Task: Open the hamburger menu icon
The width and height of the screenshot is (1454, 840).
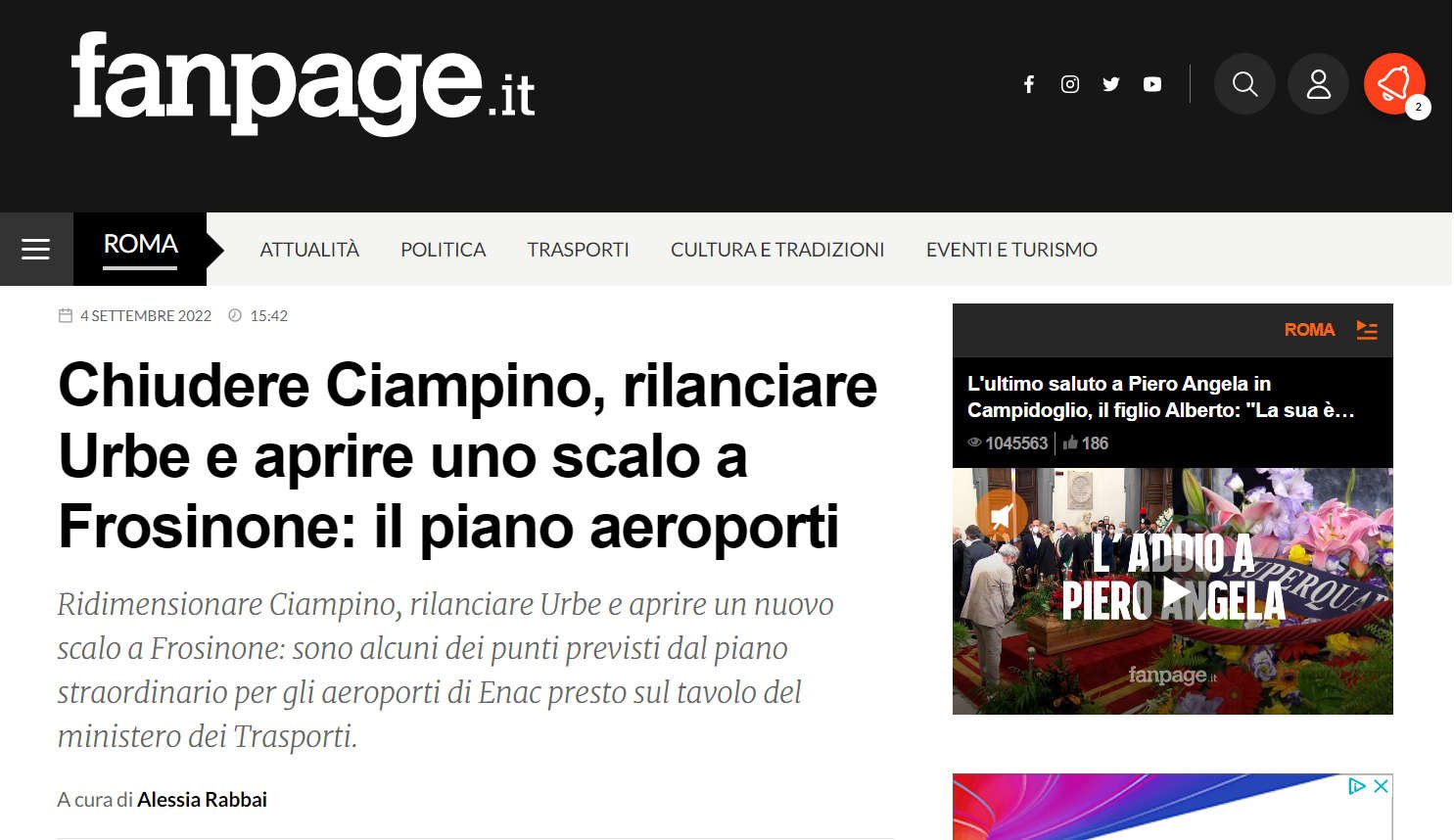Action: (x=36, y=250)
